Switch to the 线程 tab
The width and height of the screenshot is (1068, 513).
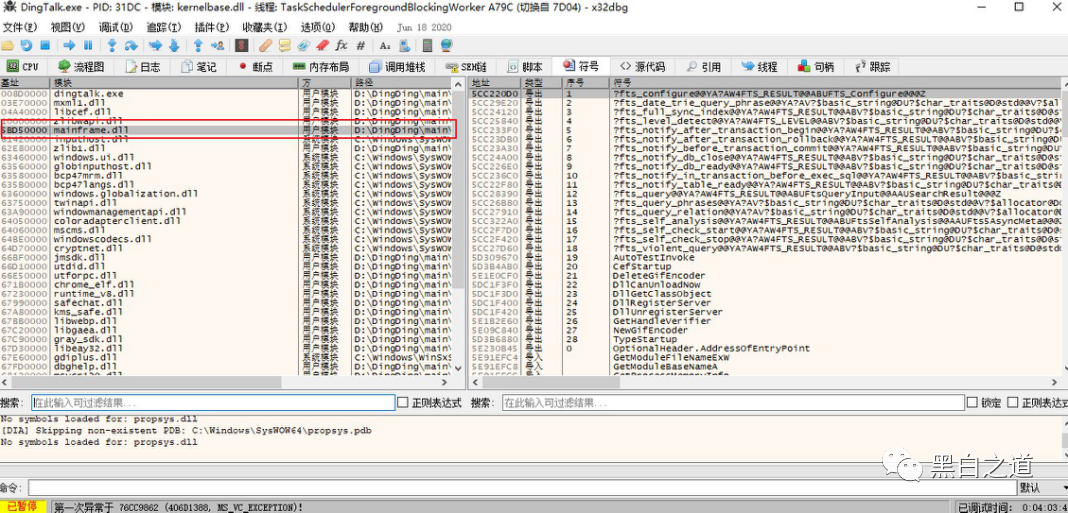click(759, 67)
